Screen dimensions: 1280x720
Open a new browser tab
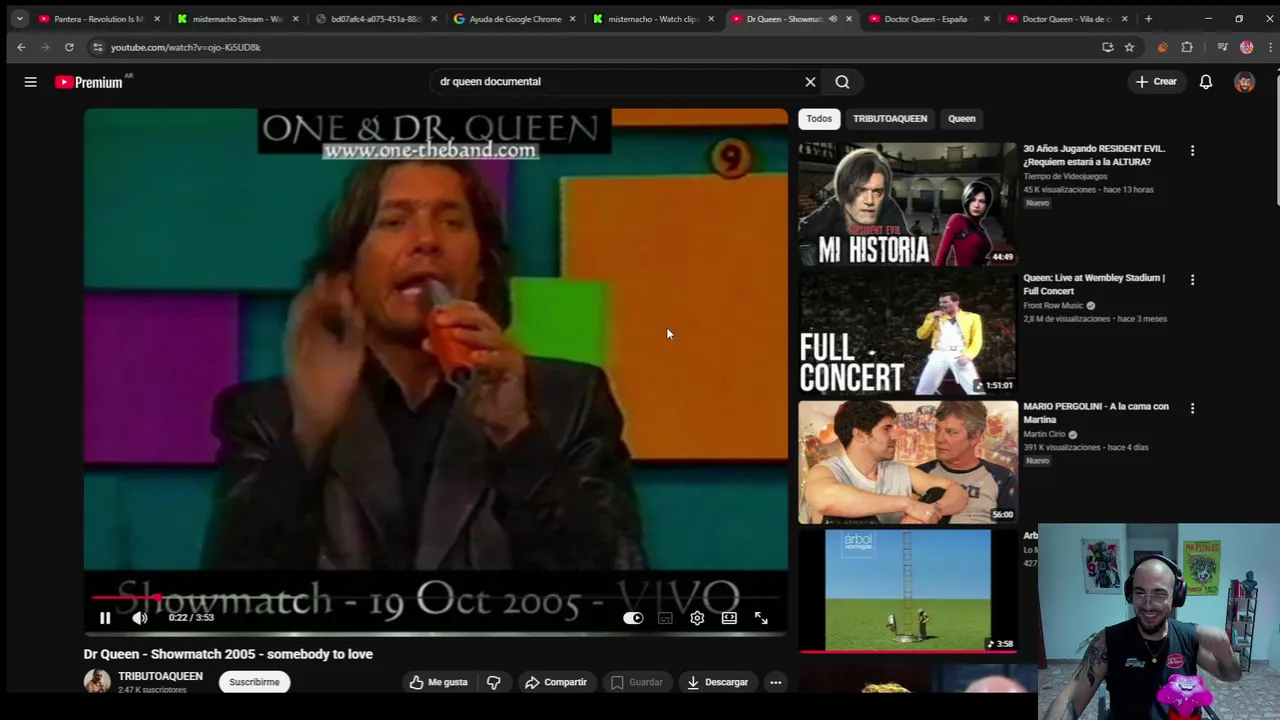point(1148,19)
